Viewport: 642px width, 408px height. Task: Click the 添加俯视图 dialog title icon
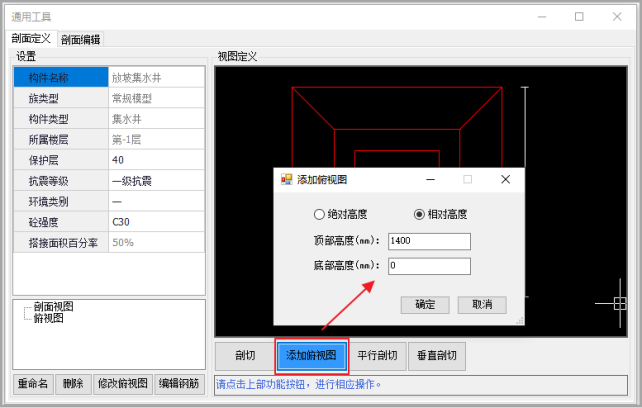pyautogui.click(x=286, y=180)
